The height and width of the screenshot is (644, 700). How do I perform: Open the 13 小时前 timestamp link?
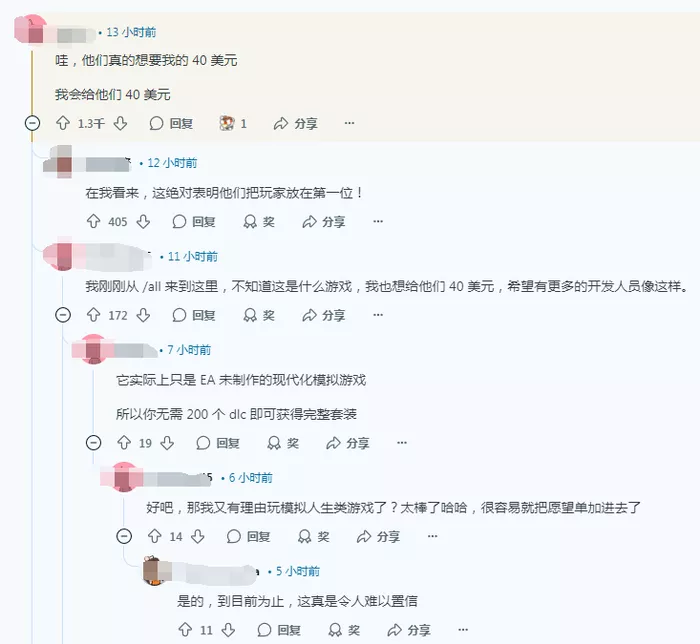point(131,32)
